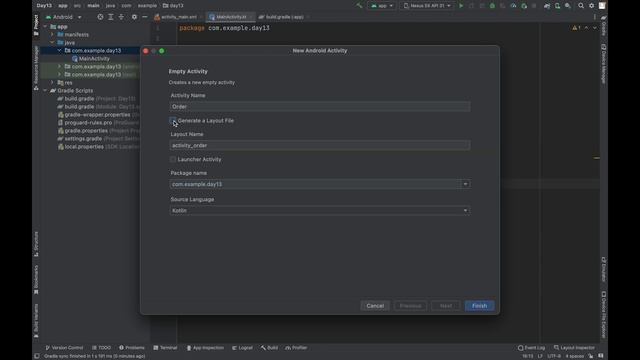Open Event Log in bottom bar
Viewport: 640px width, 360px height.
point(531,348)
